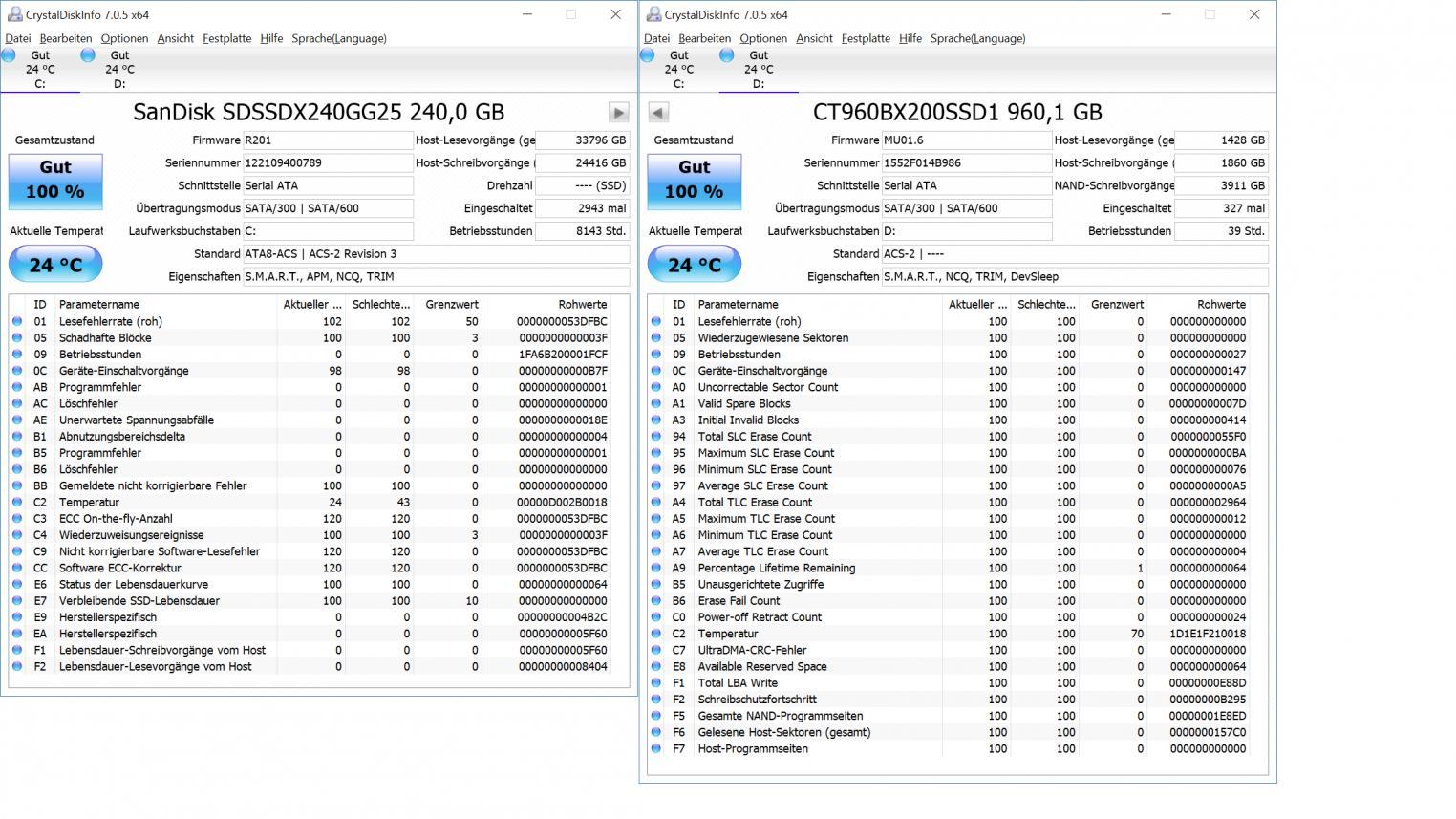The width and height of the screenshot is (1456, 819).
Task: Open Festplatte menu in right window
Action: (866, 38)
